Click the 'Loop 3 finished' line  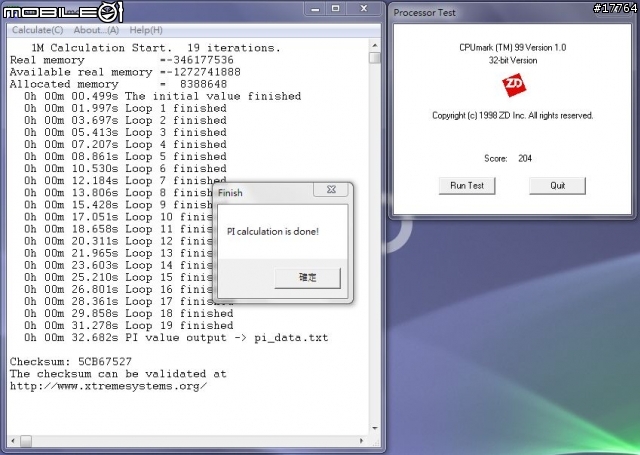(x=125, y=133)
